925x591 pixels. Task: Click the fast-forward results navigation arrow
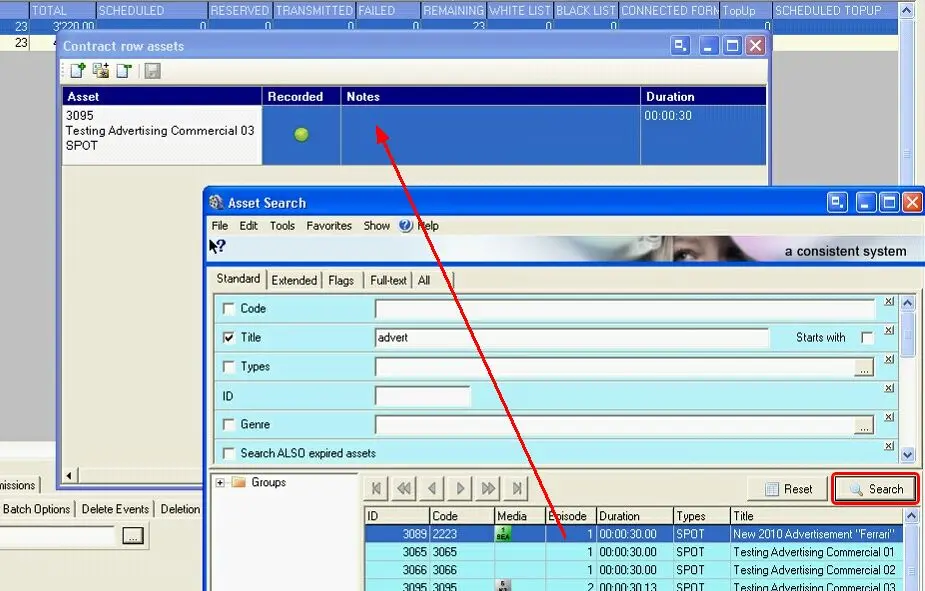point(489,489)
